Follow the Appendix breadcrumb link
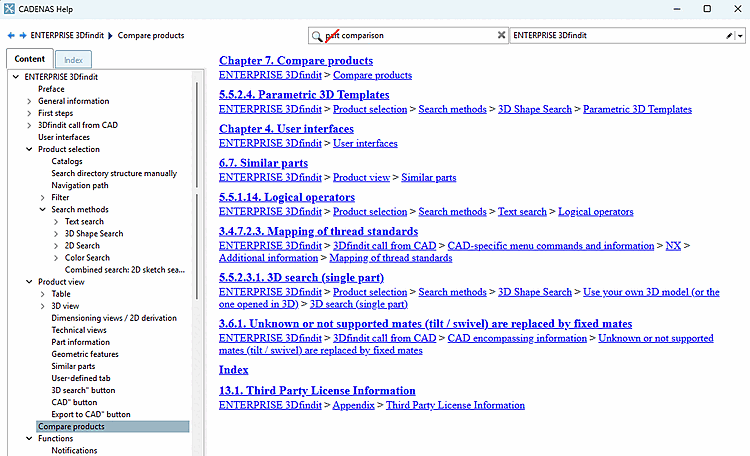The width and height of the screenshot is (750, 456). [x=353, y=405]
